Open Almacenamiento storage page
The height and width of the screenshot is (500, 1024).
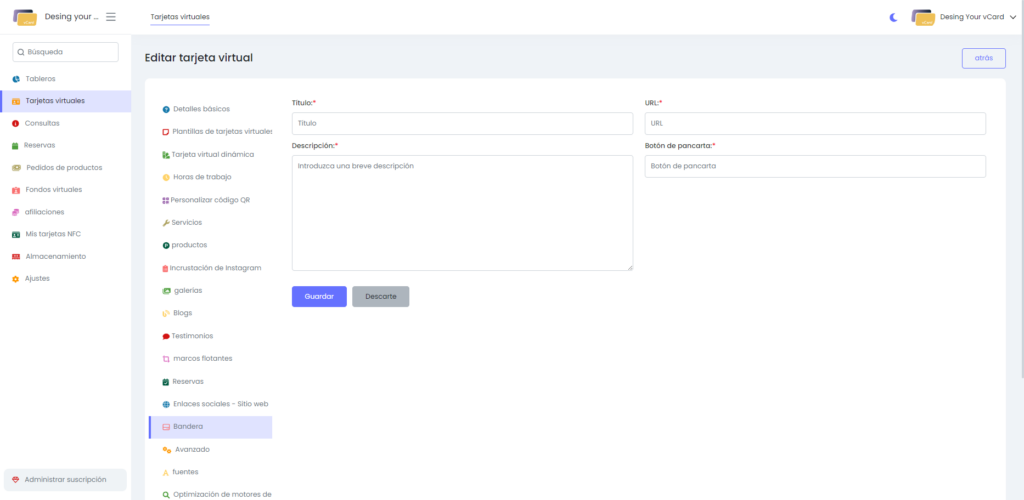click(55, 256)
